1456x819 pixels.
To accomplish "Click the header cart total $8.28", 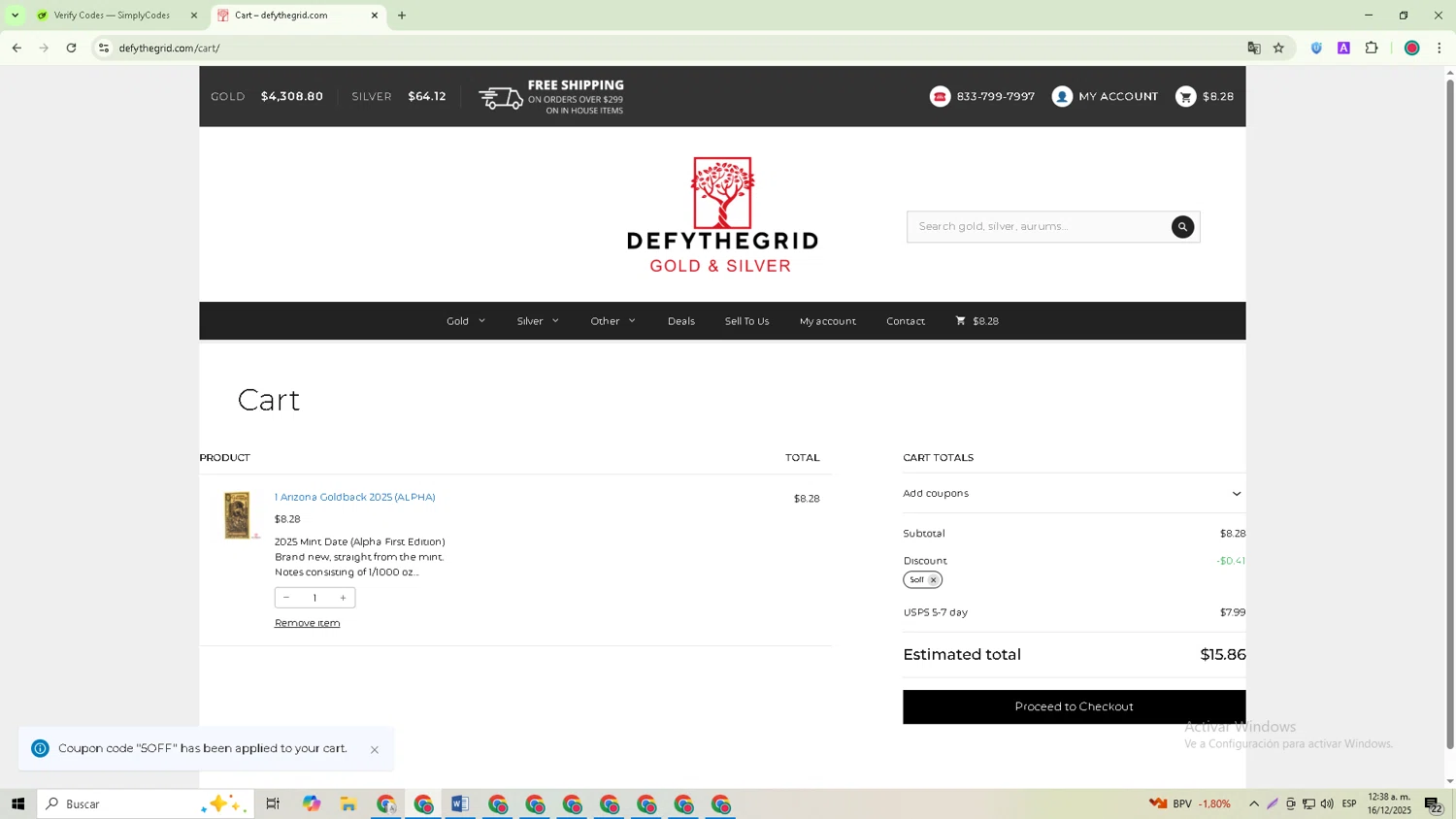I will [x=1218, y=96].
